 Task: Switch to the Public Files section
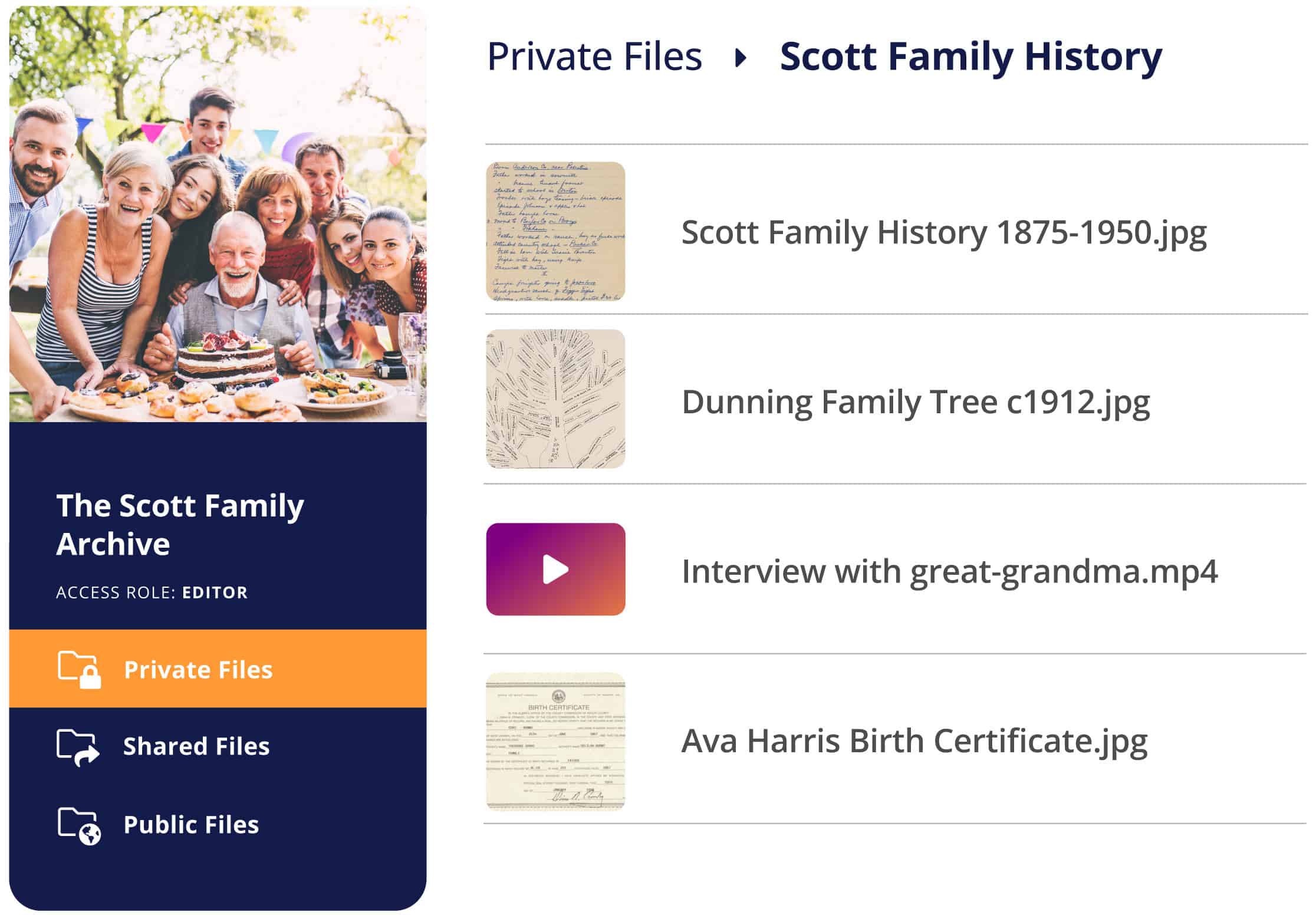(x=191, y=824)
